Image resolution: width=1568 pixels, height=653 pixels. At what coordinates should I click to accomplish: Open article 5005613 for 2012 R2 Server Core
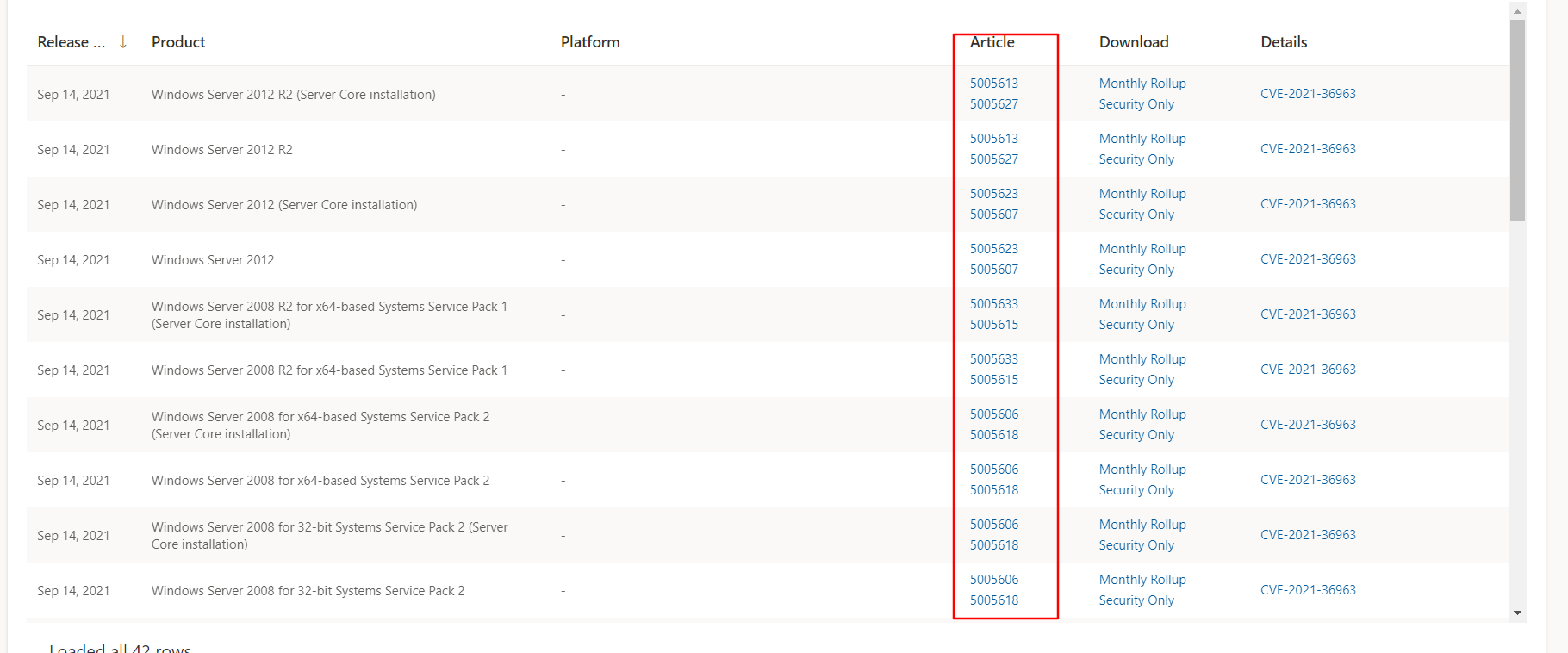[x=994, y=84]
